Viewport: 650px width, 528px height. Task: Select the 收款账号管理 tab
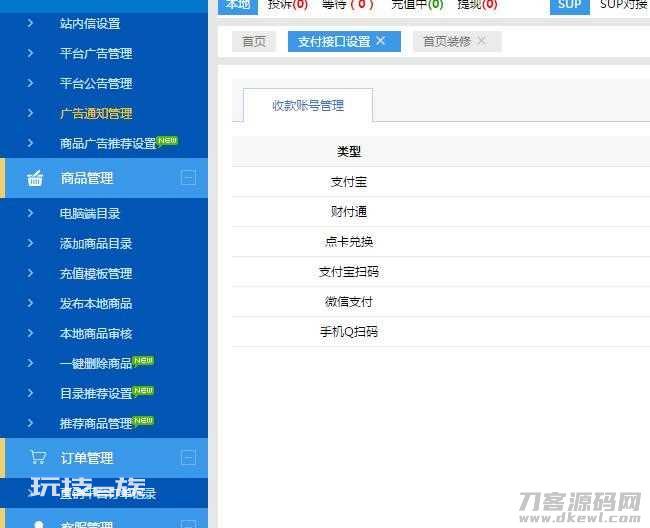[x=308, y=105]
